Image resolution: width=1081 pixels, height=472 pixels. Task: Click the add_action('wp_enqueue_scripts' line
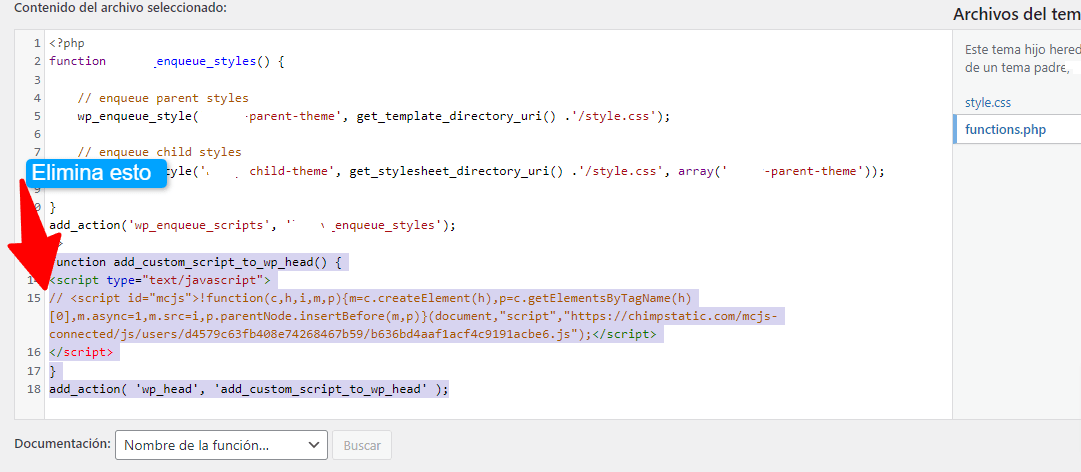pos(253,225)
